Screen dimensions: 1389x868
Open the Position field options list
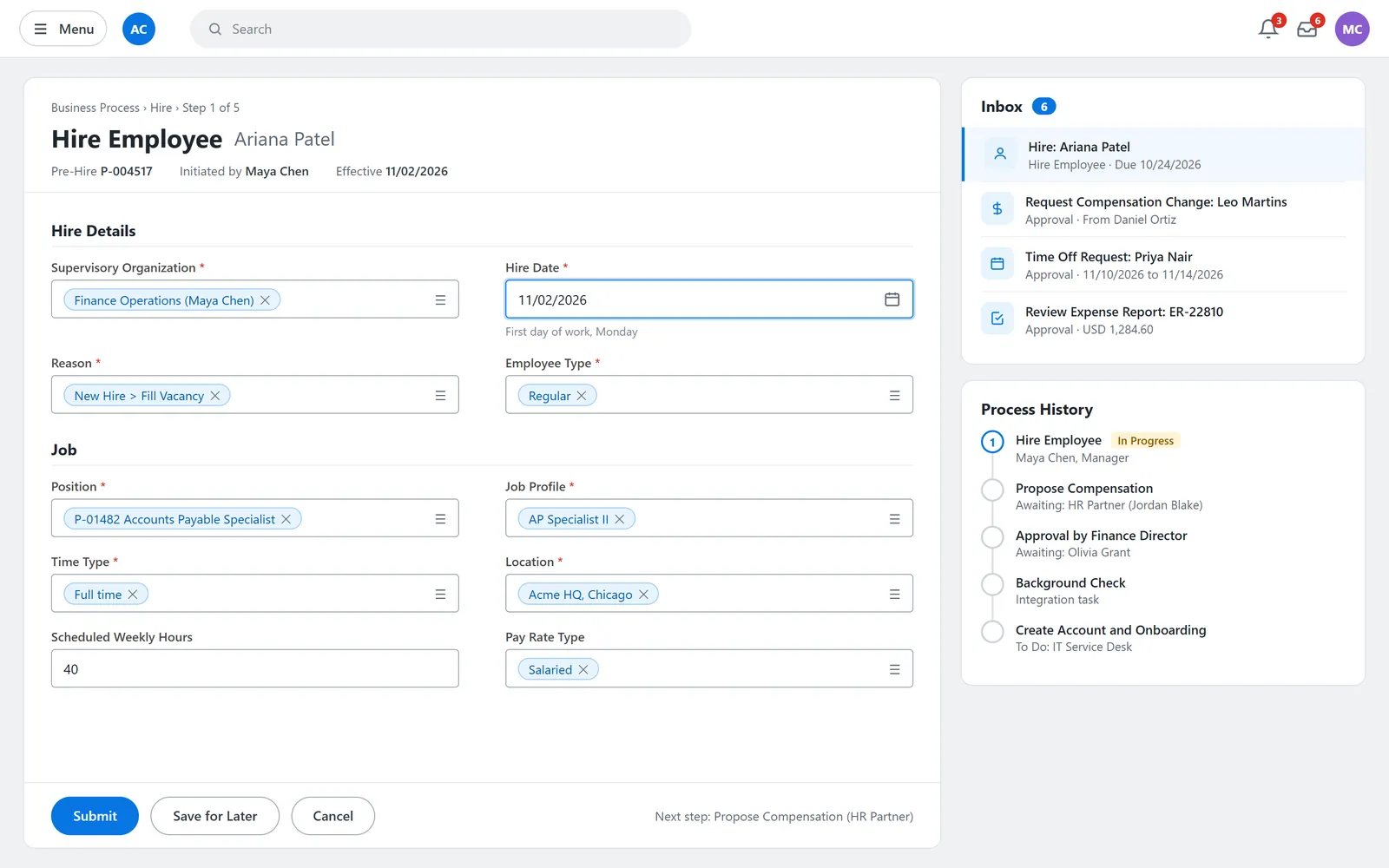(x=440, y=519)
